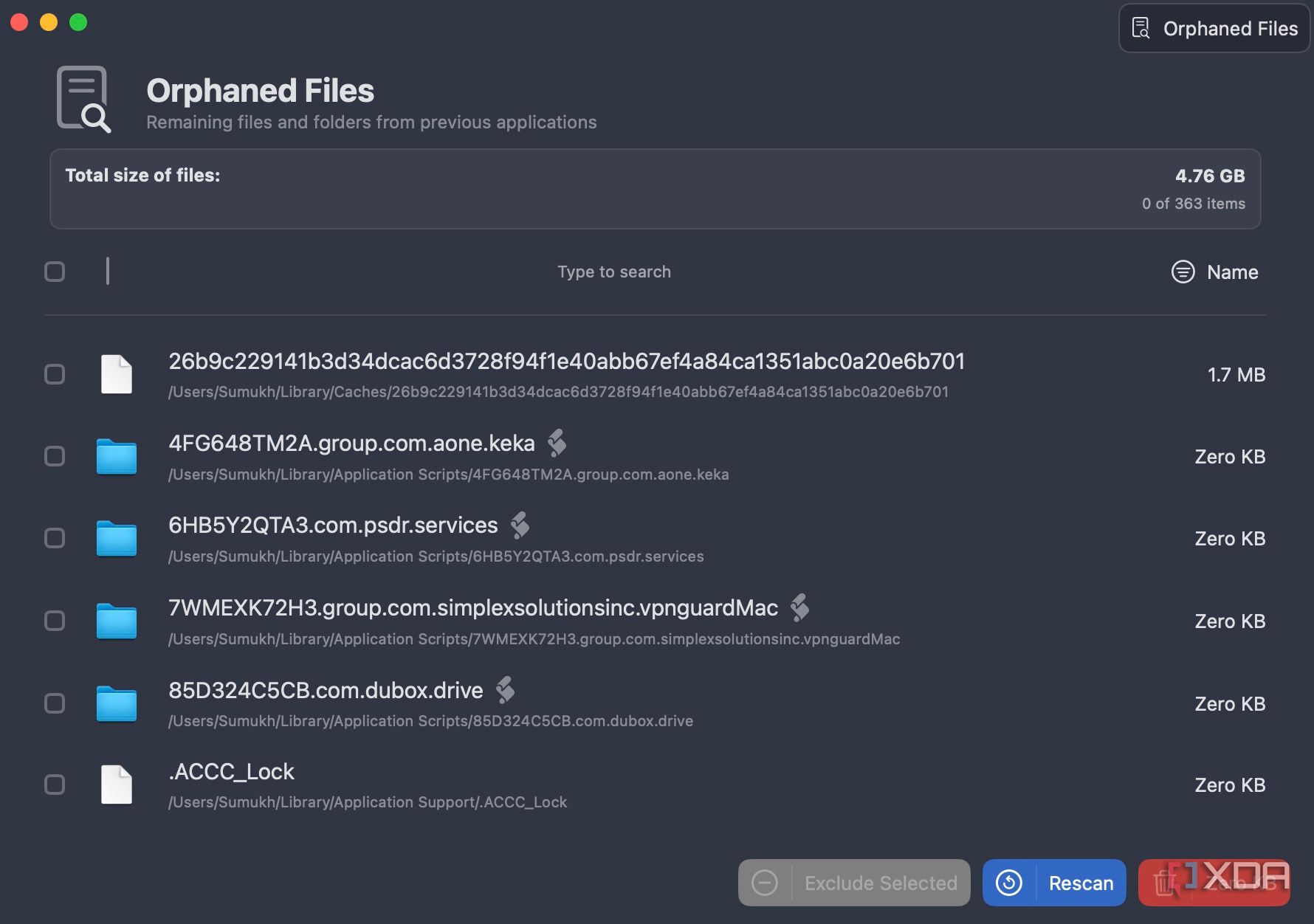Click the trash icon on the red remove button

click(x=1164, y=883)
